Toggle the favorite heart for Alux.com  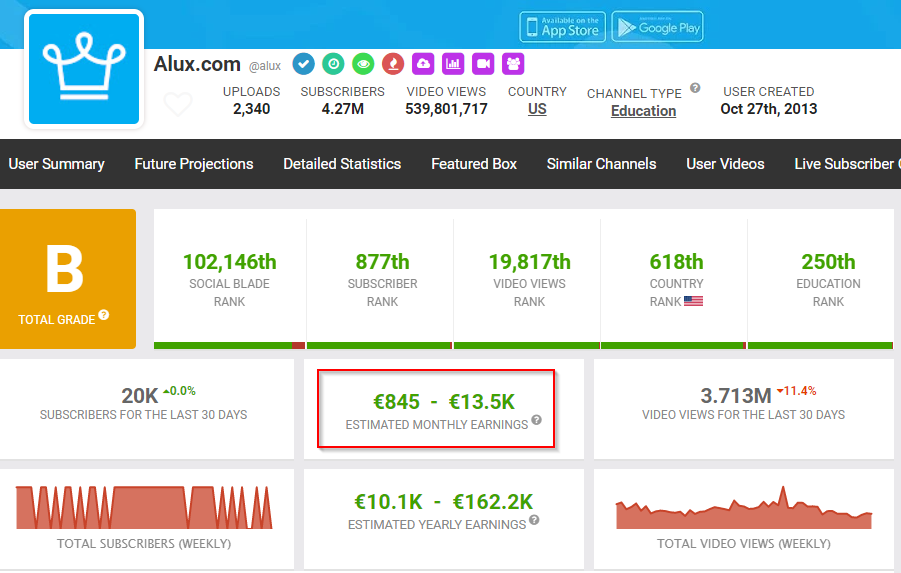coord(178,104)
